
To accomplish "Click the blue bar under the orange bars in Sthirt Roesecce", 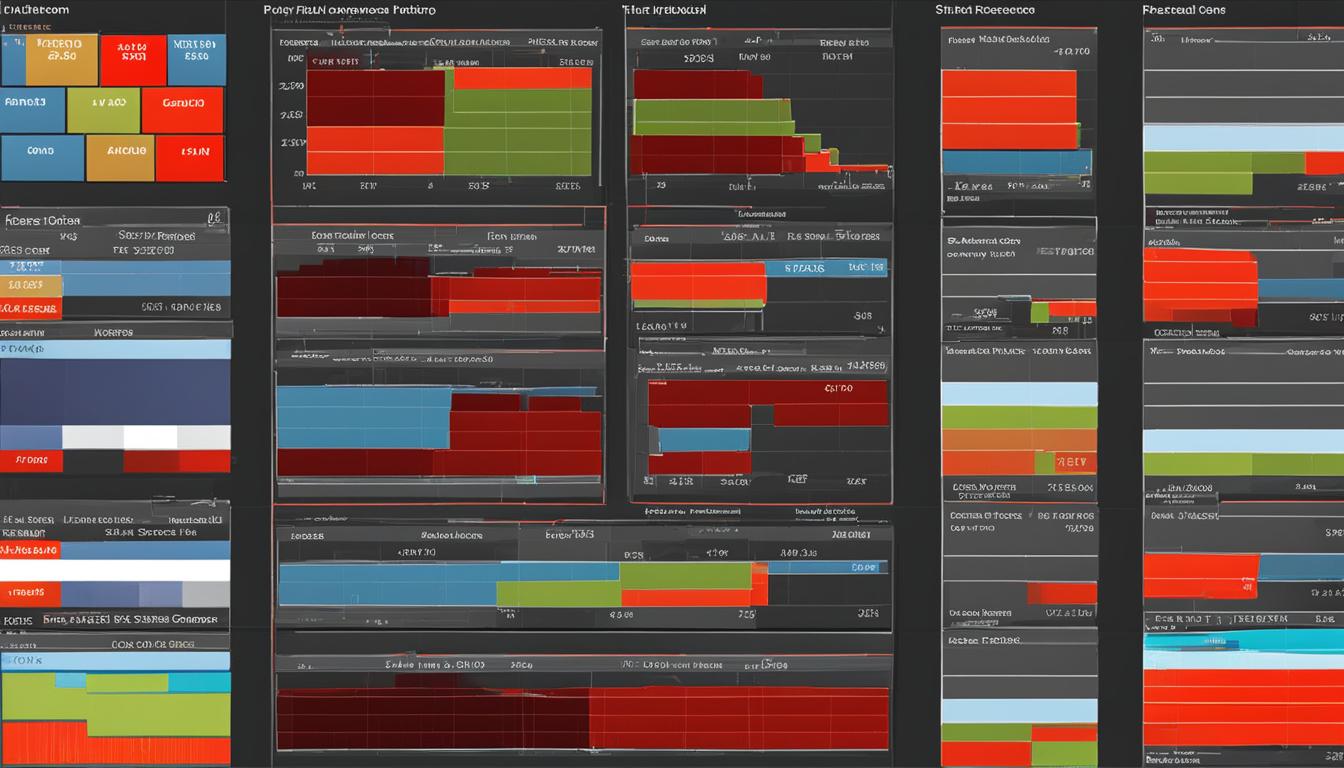I will (x=1014, y=162).
